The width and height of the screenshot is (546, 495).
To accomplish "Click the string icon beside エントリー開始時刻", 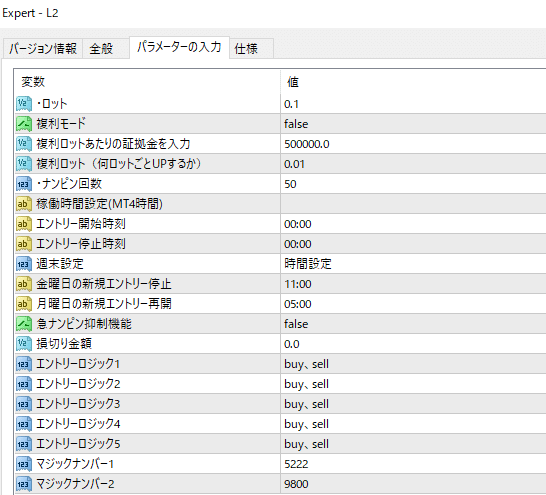I will click(x=24, y=224).
